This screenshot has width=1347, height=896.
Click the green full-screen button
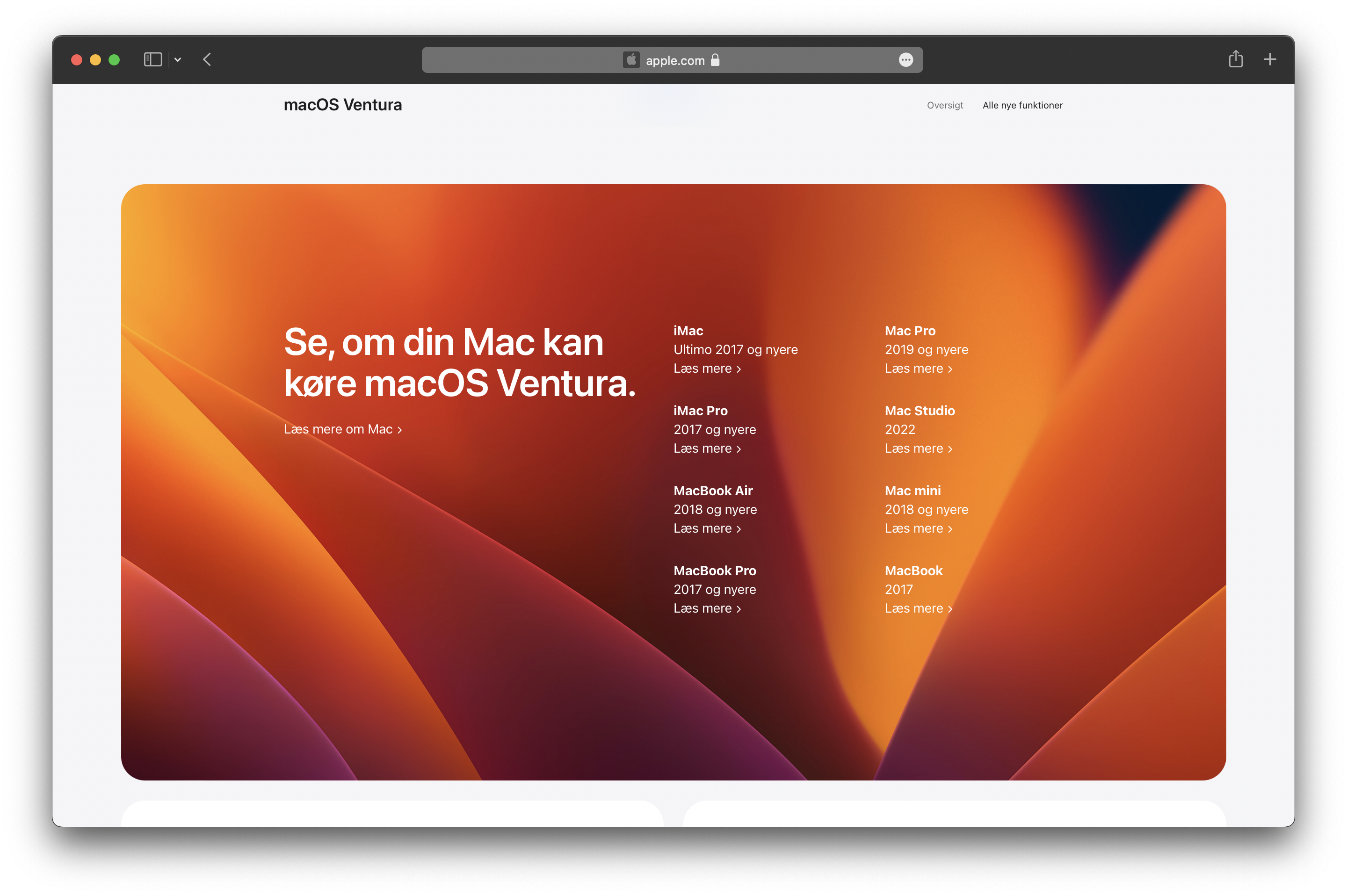click(x=114, y=60)
